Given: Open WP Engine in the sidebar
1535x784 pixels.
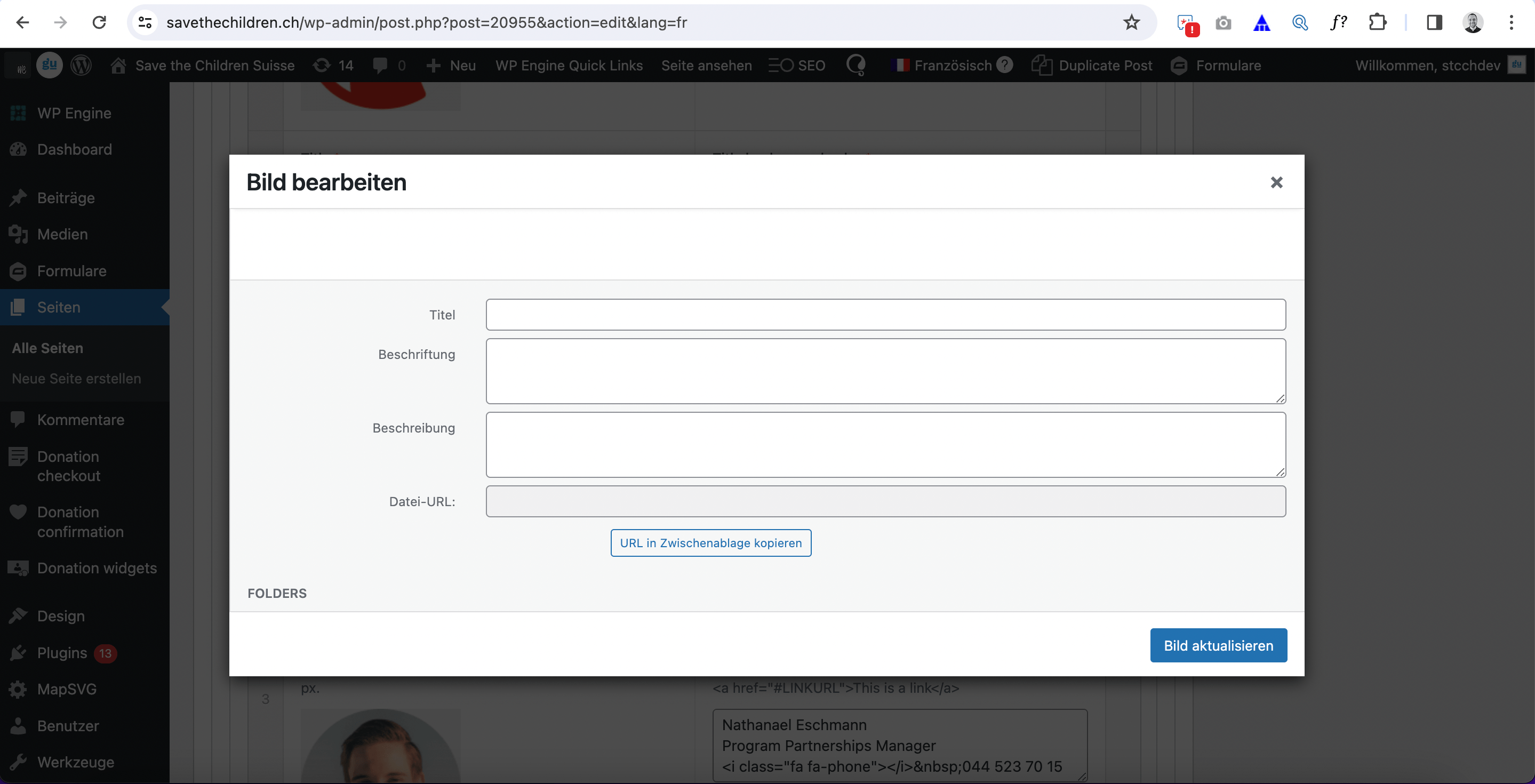Looking at the screenshot, I should coord(85,113).
